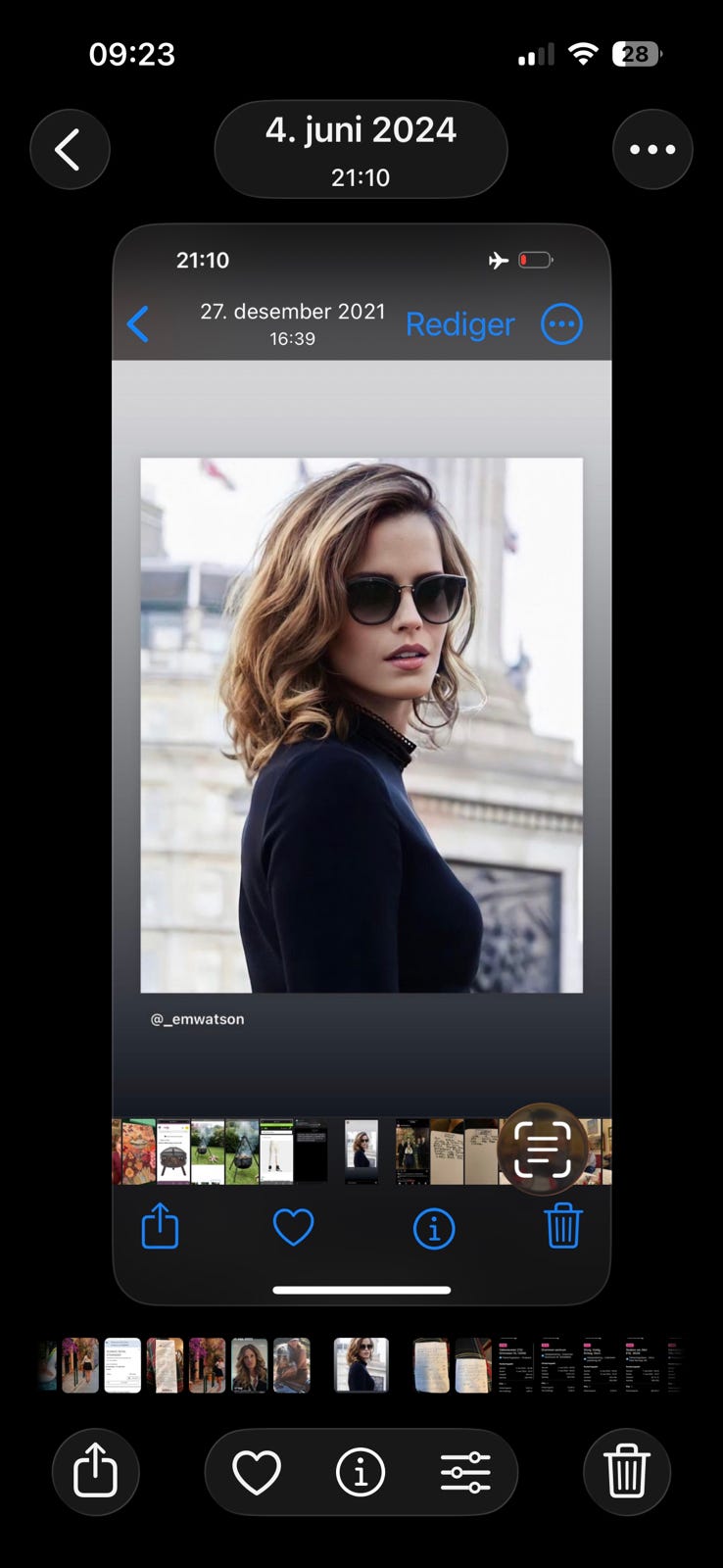Tap the blue share icon in the screenshot

point(160,1225)
